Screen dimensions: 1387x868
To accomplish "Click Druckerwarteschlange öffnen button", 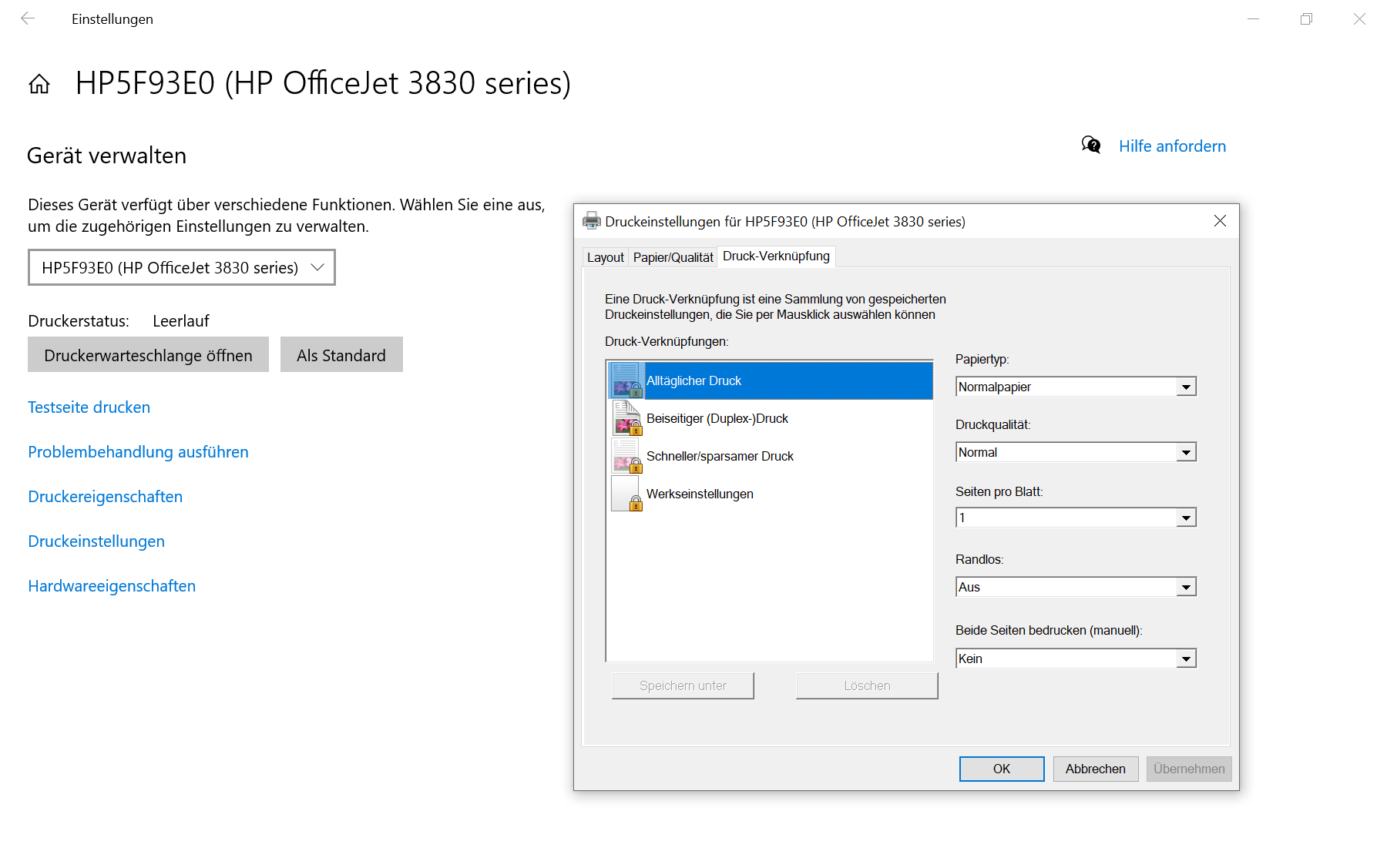I will (148, 354).
